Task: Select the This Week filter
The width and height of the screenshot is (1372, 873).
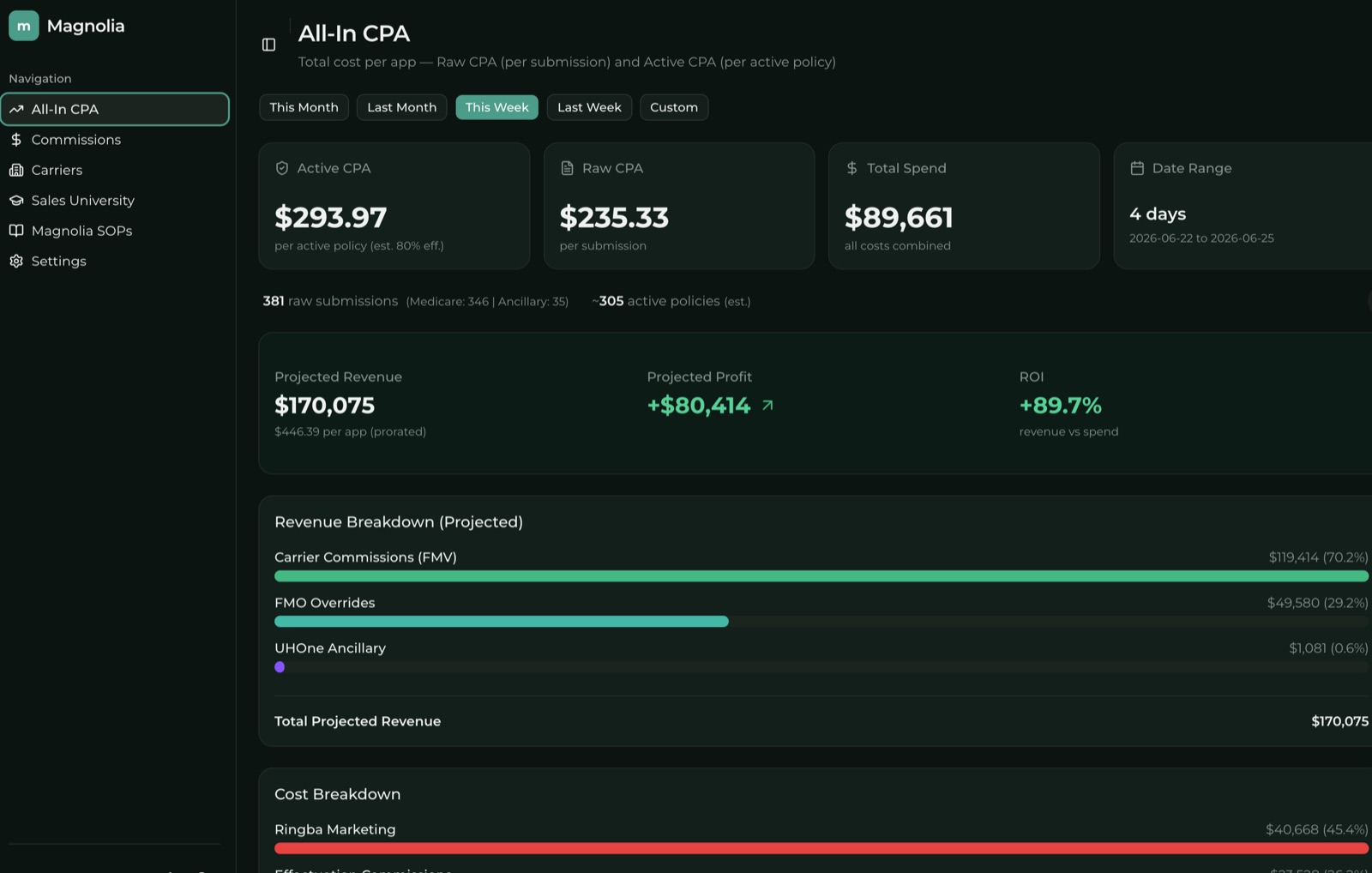Action: pyautogui.click(x=496, y=107)
